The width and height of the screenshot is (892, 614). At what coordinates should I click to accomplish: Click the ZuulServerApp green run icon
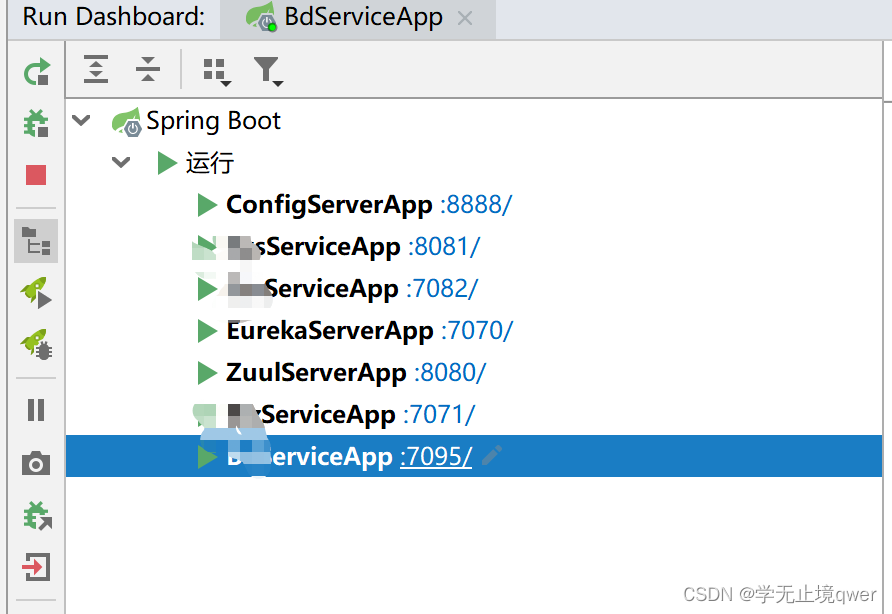tap(207, 373)
